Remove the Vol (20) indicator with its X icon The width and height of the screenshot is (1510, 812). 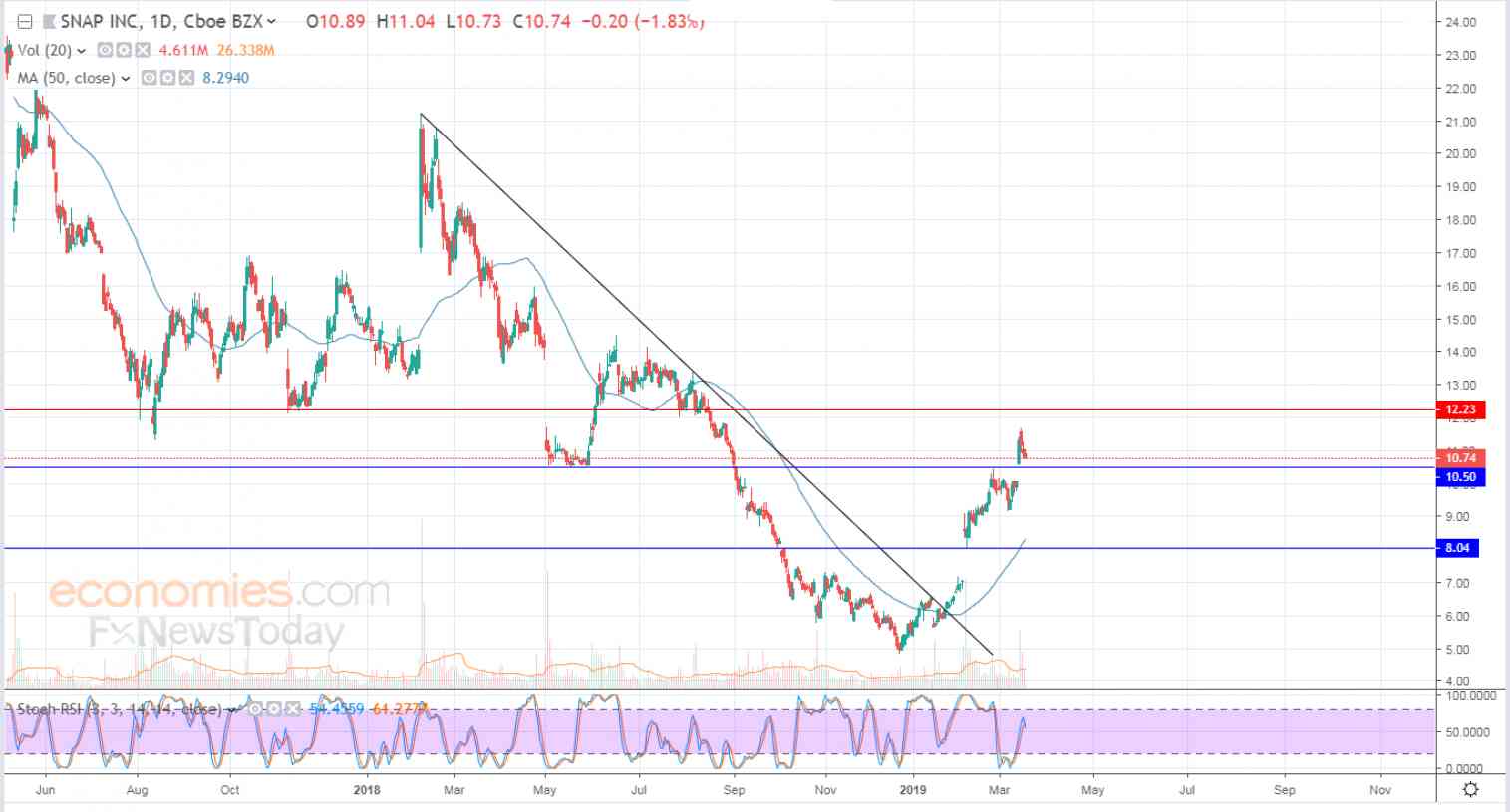(142, 51)
